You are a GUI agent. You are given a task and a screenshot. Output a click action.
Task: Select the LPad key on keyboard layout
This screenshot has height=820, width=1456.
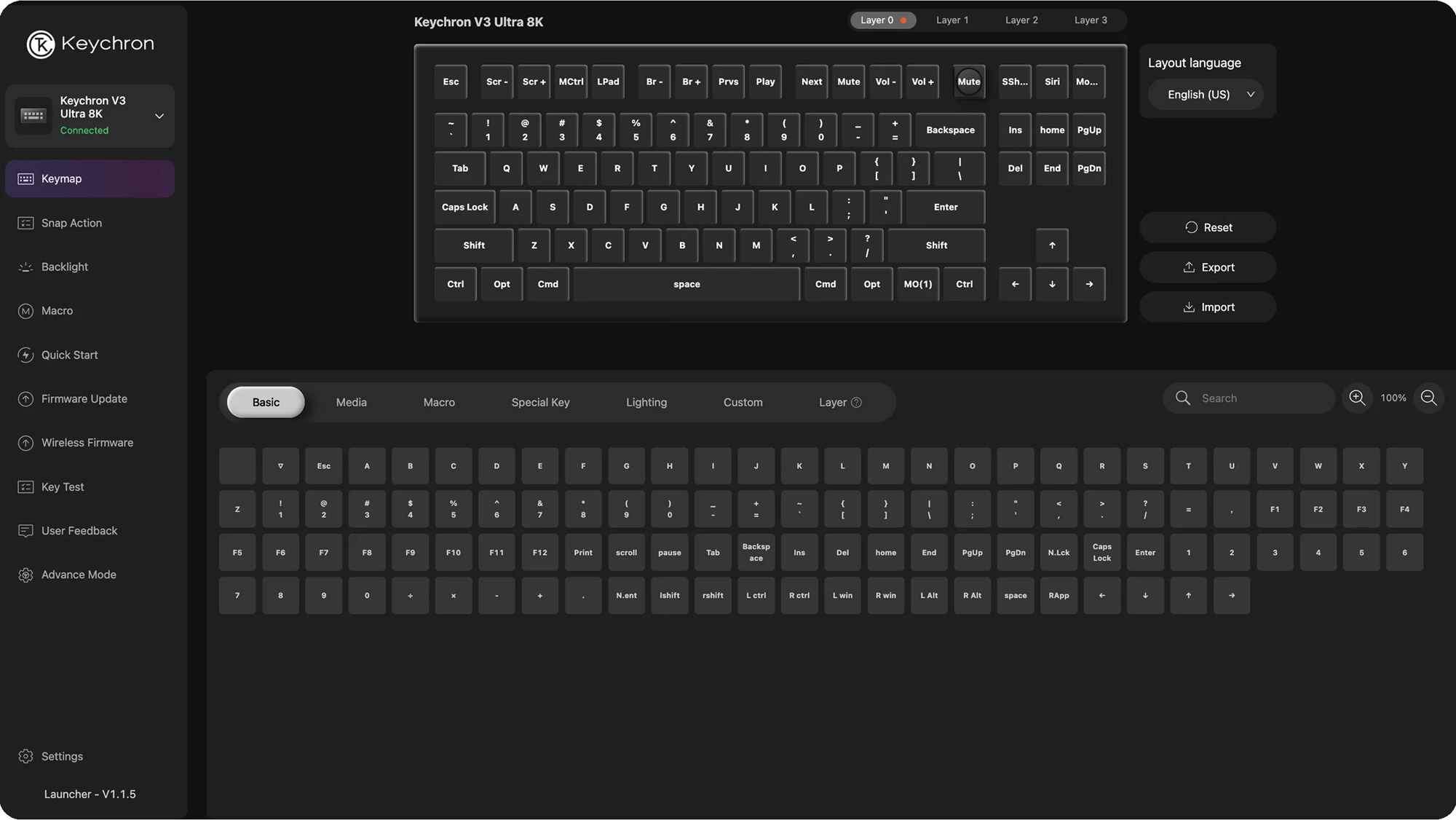tap(608, 82)
